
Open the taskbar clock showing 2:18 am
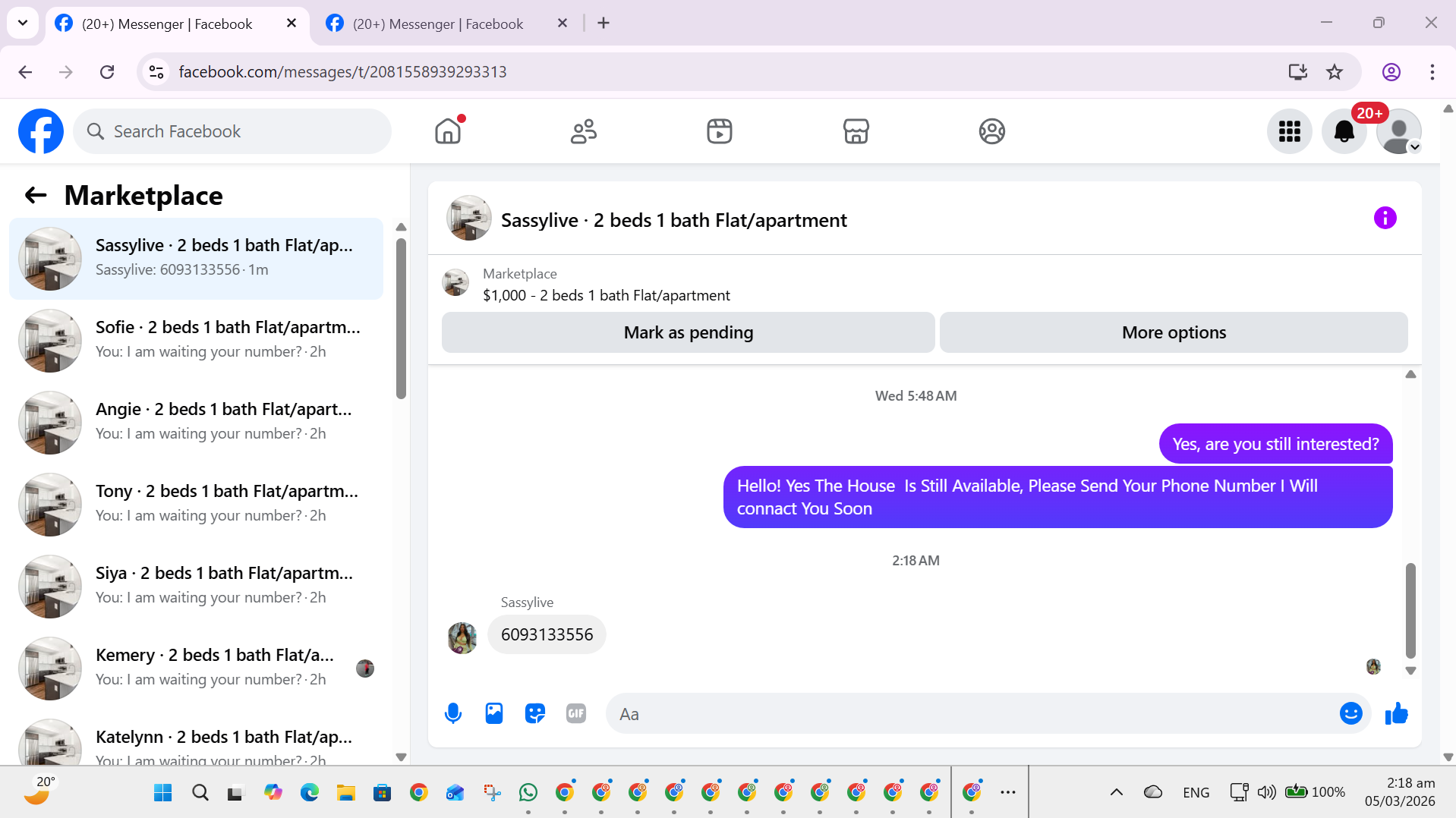[1400, 792]
